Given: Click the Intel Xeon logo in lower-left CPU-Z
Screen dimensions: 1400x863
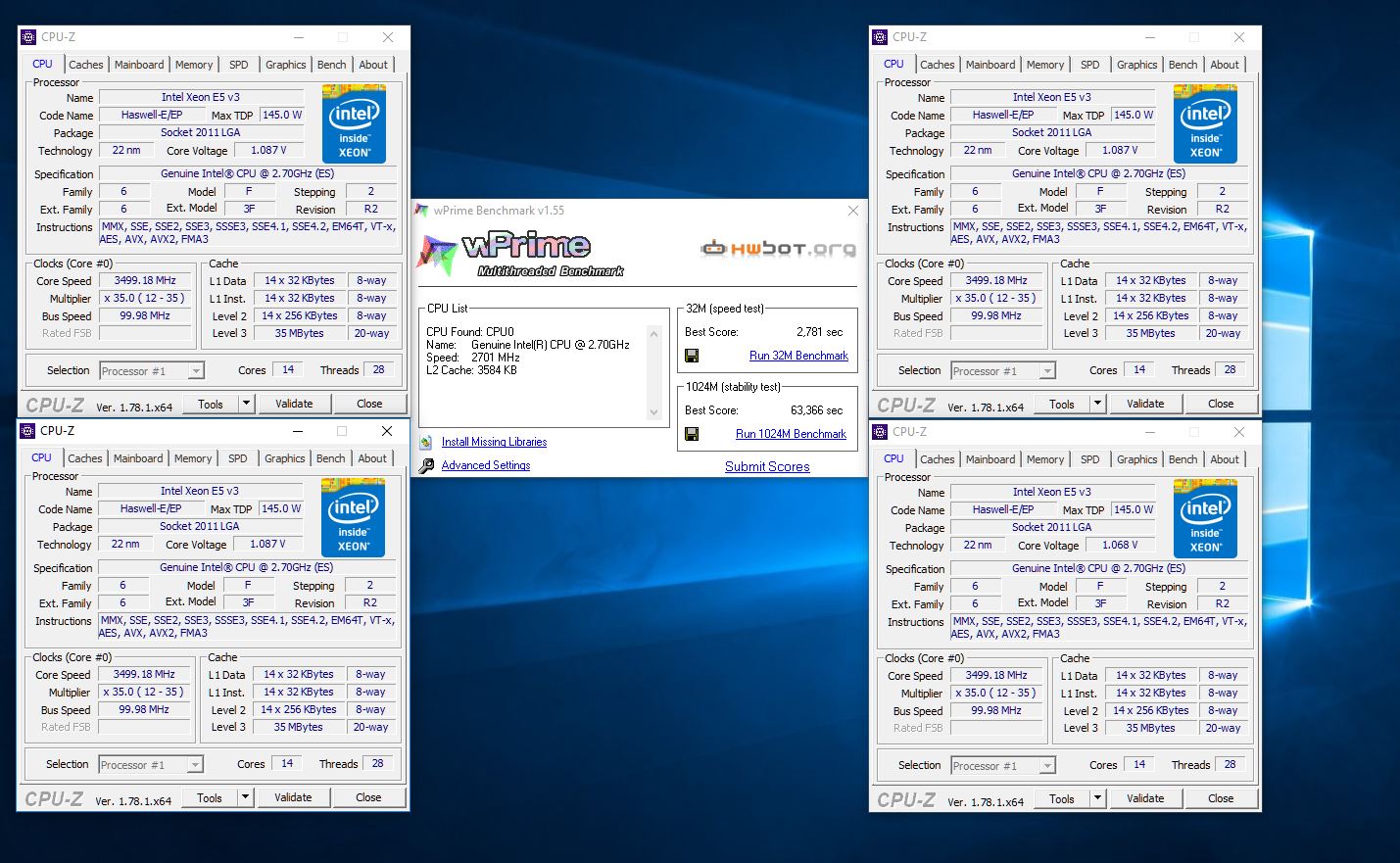Looking at the screenshot, I should (x=353, y=517).
